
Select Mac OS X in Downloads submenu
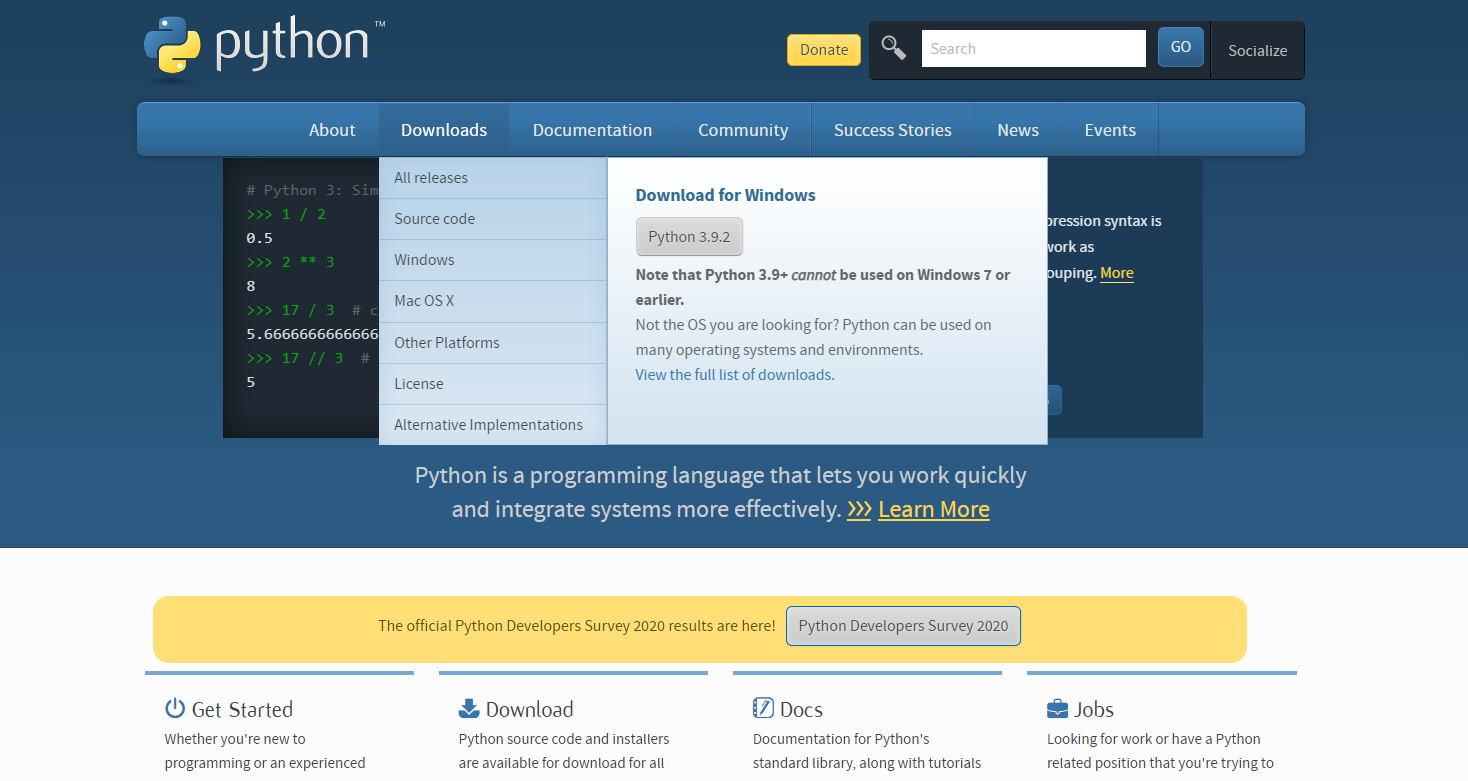493,301
